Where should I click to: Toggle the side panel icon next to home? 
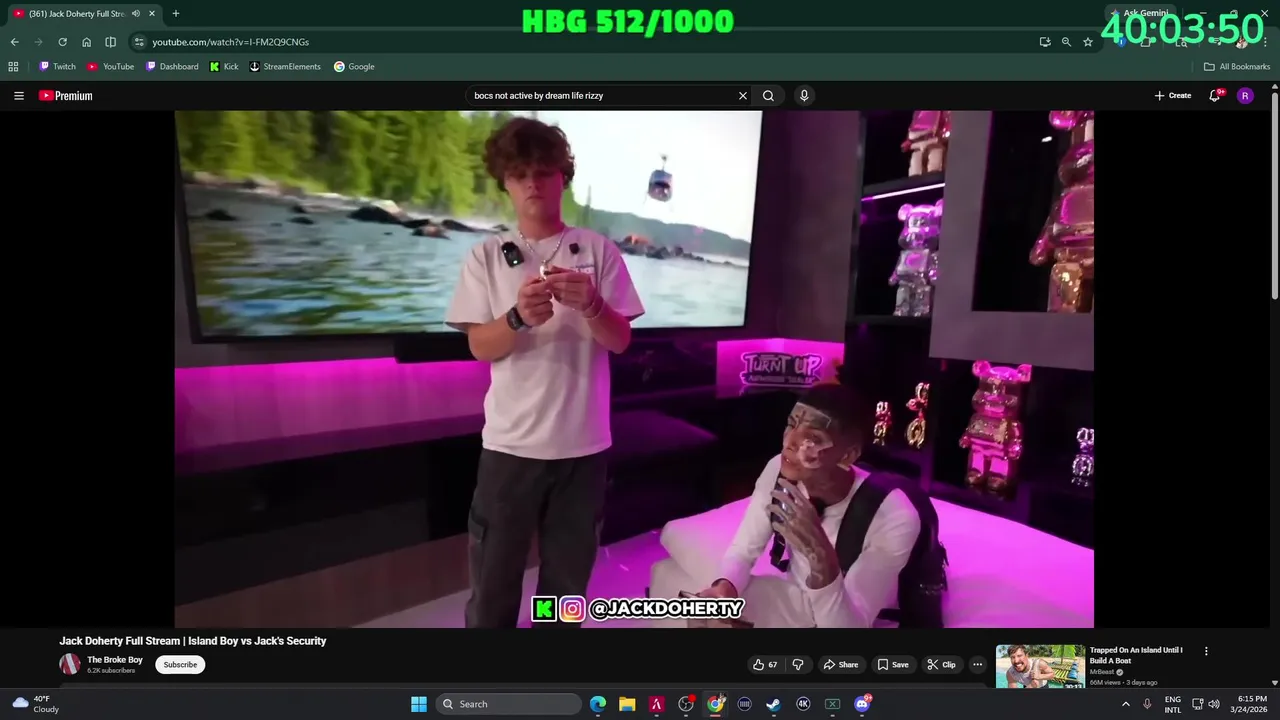coord(110,42)
